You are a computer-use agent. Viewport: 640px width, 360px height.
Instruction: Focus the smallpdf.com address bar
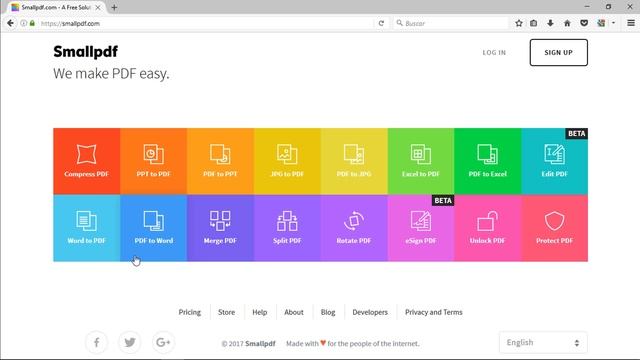pyautogui.click(x=206, y=23)
